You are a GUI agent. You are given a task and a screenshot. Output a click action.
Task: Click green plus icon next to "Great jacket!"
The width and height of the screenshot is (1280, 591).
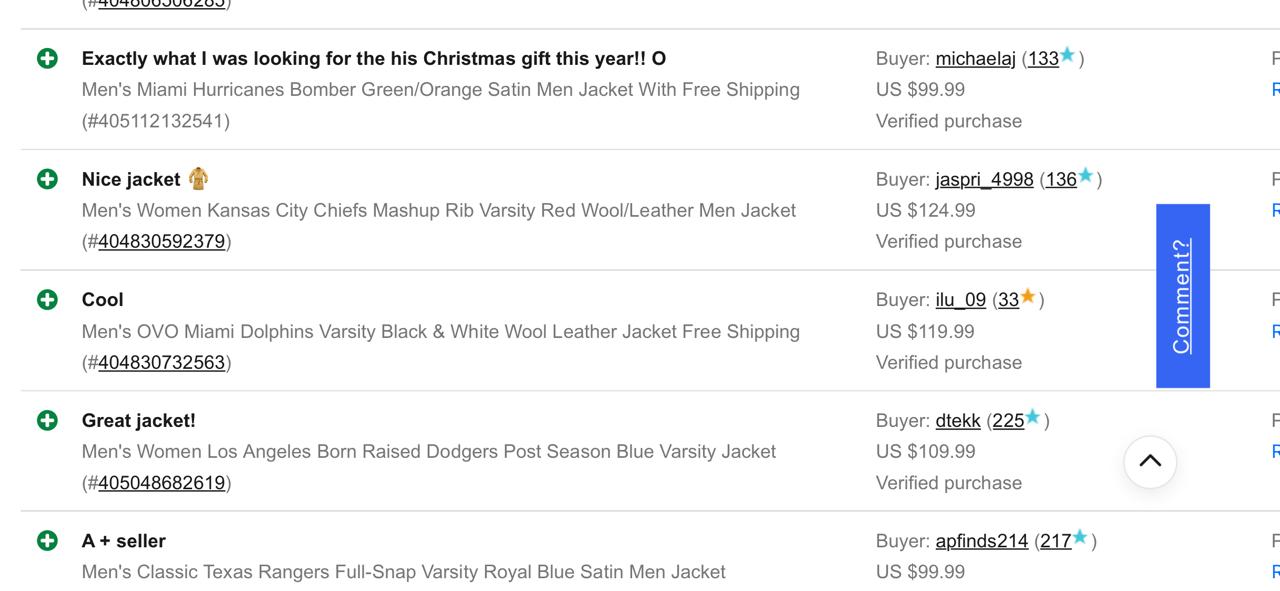(47, 420)
